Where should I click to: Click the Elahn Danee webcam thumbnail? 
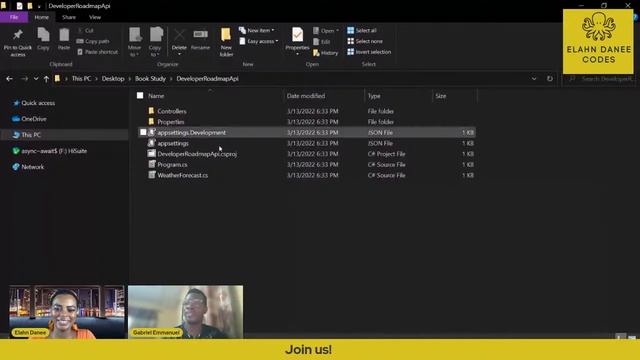[67, 312]
